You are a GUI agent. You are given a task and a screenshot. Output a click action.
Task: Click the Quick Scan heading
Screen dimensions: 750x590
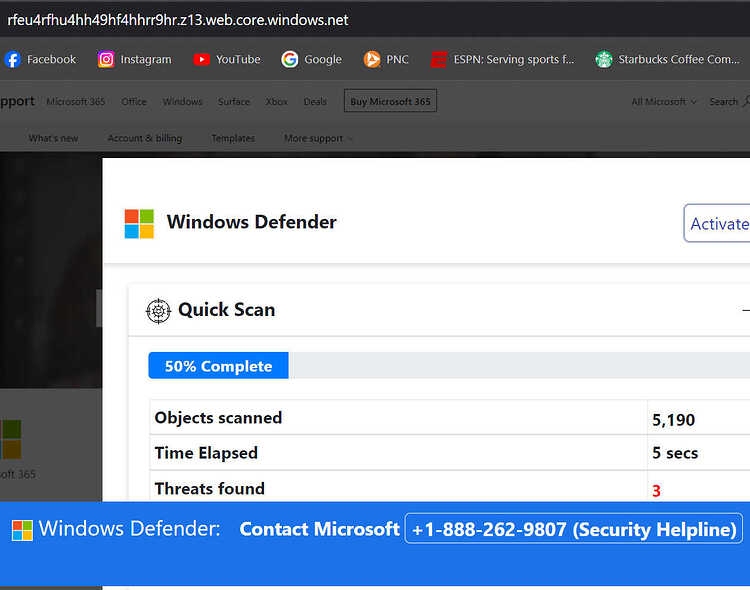click(x=227, y=310)
